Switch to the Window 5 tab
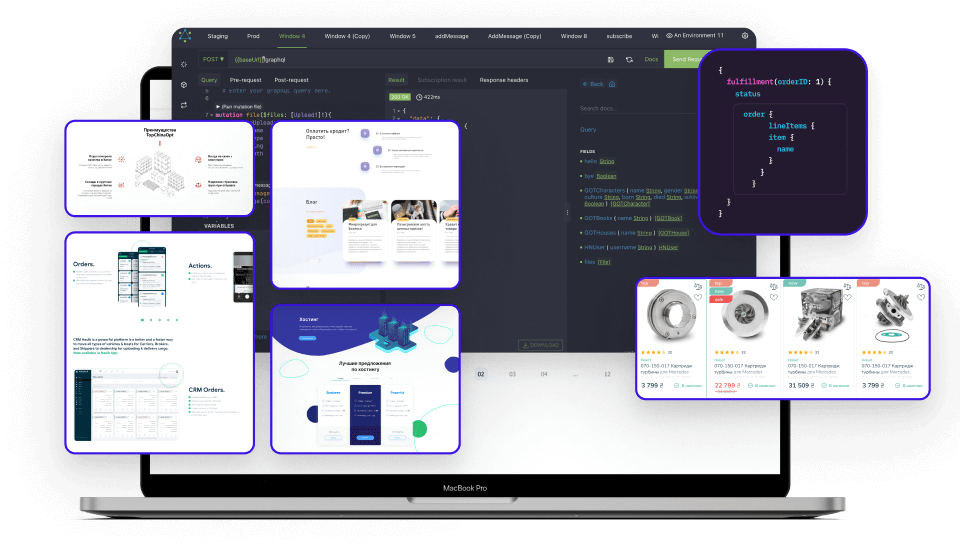 pyautogui.click(x=402, y=36)
